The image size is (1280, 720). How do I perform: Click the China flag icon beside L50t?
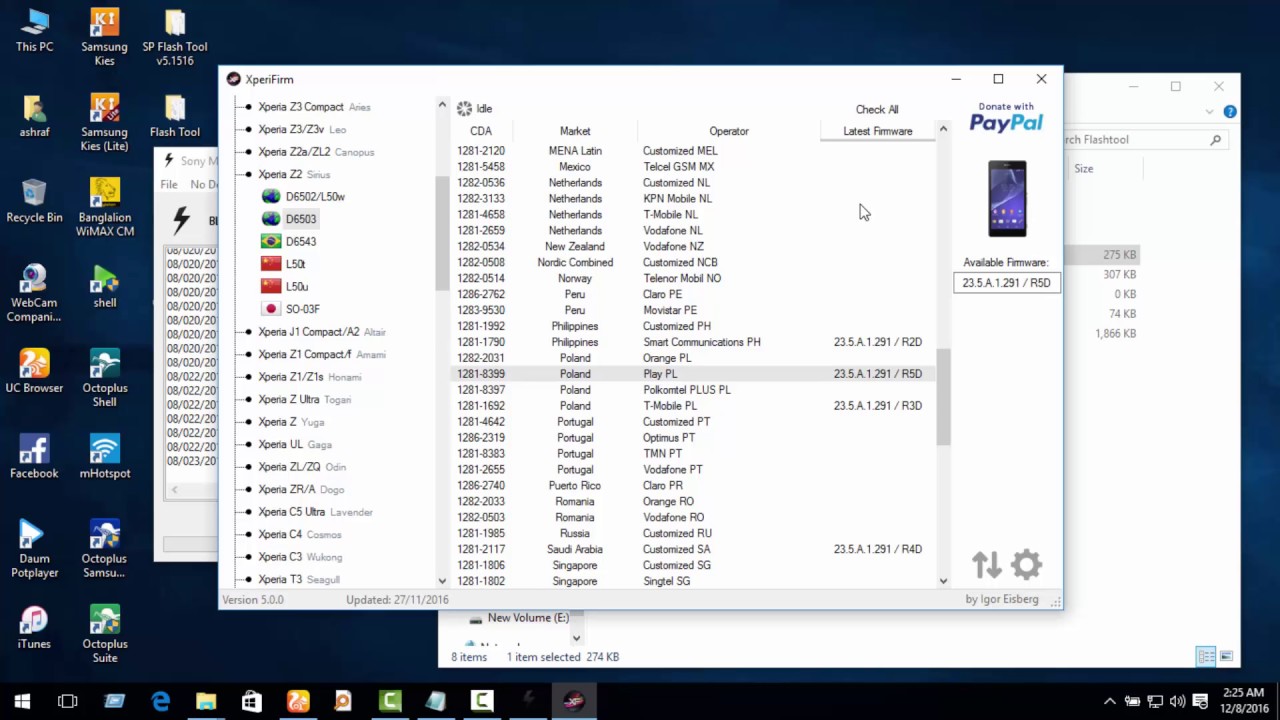(270, 264)
